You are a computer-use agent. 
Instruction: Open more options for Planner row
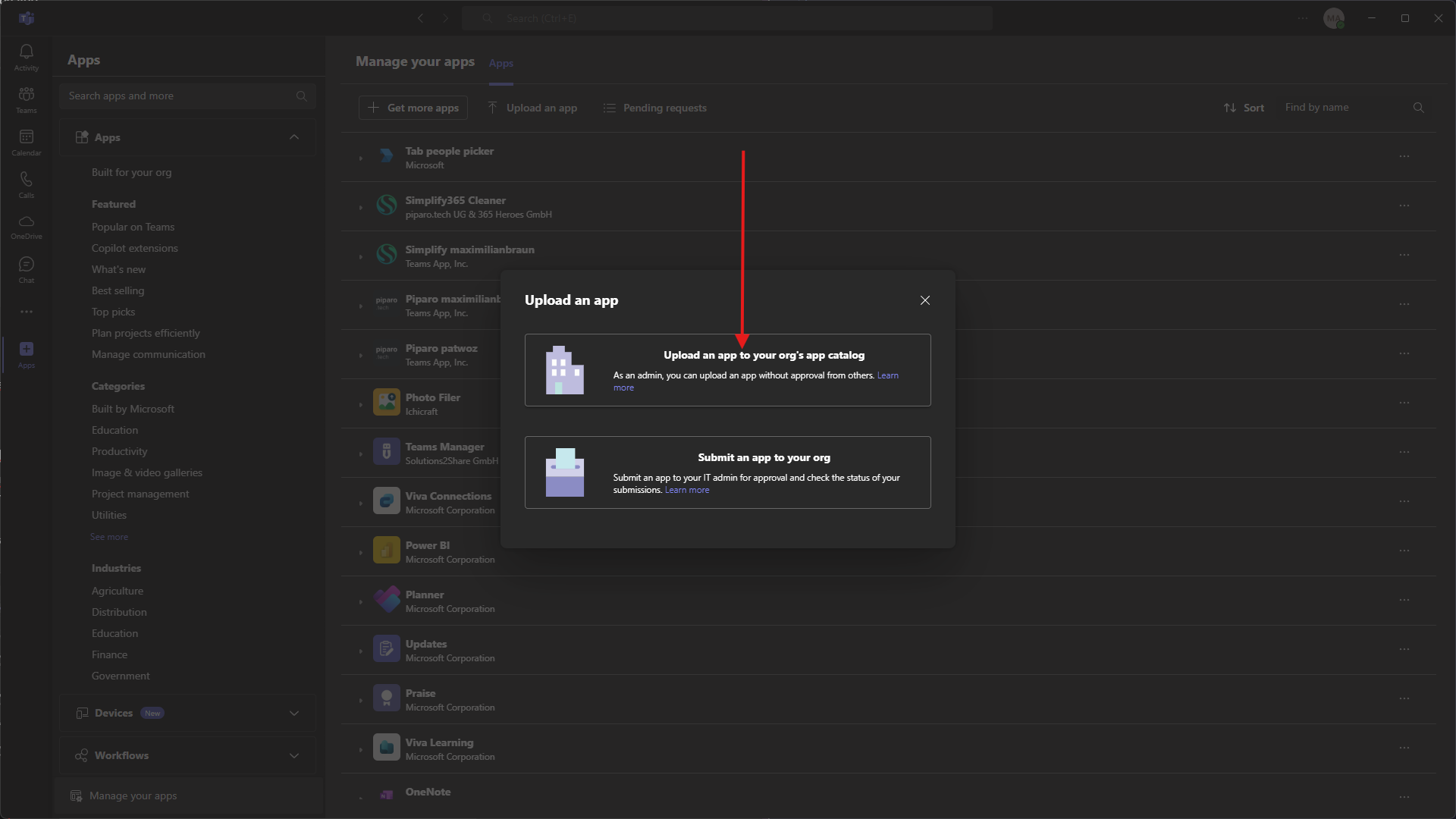(x=1404, y=600)
